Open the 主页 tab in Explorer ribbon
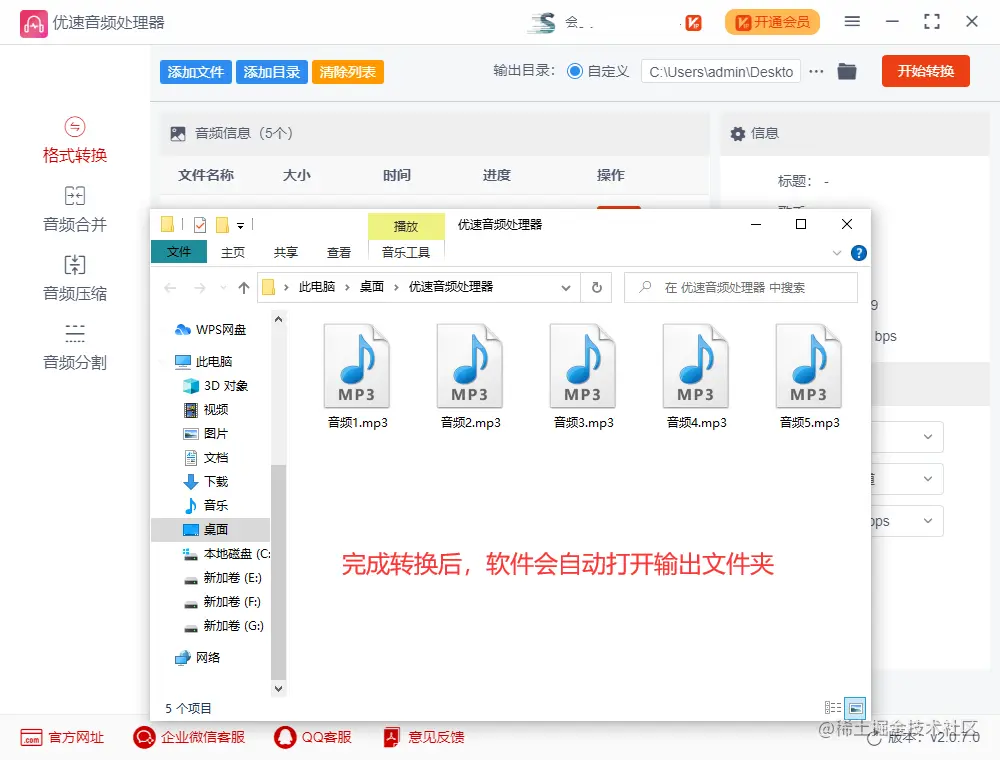The image size is (1000, 760). tap(233, 252)
